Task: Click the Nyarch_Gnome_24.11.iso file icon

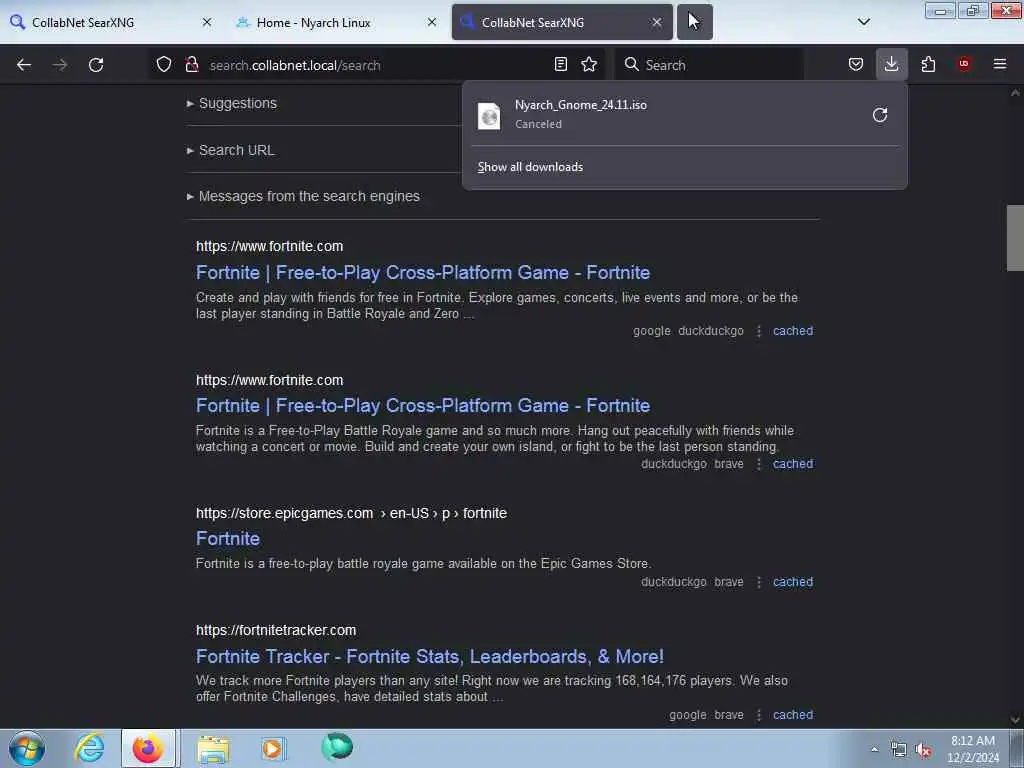Action: click(x=489, y=116)
